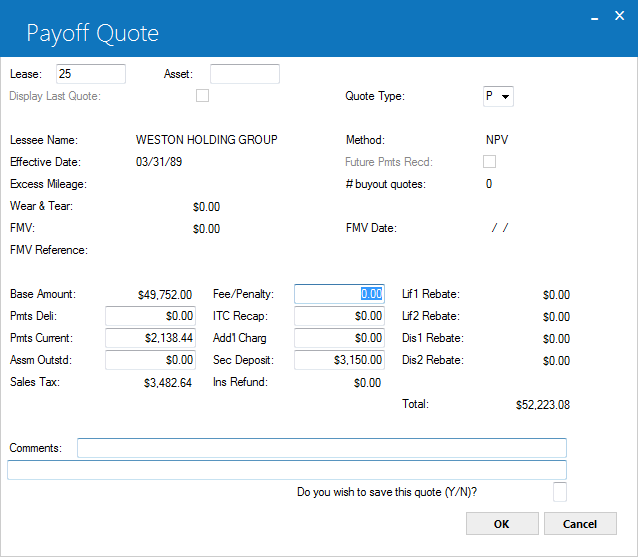
Task: Click the # buyout quotes value 0
Action: pos(489,184)
